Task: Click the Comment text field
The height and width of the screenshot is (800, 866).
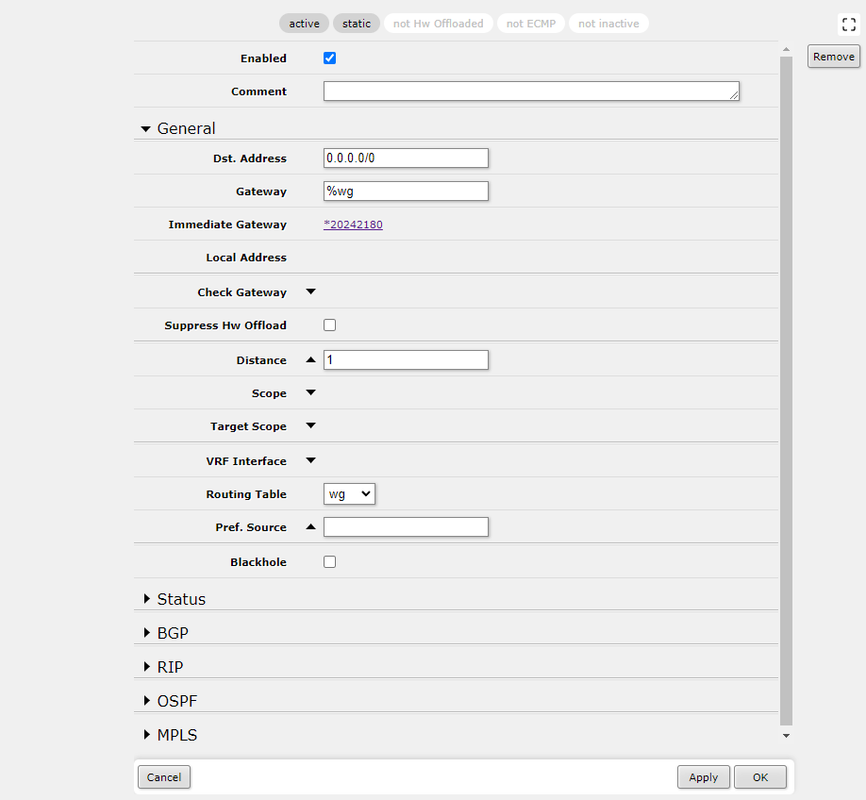Action: tap(531, 91)
